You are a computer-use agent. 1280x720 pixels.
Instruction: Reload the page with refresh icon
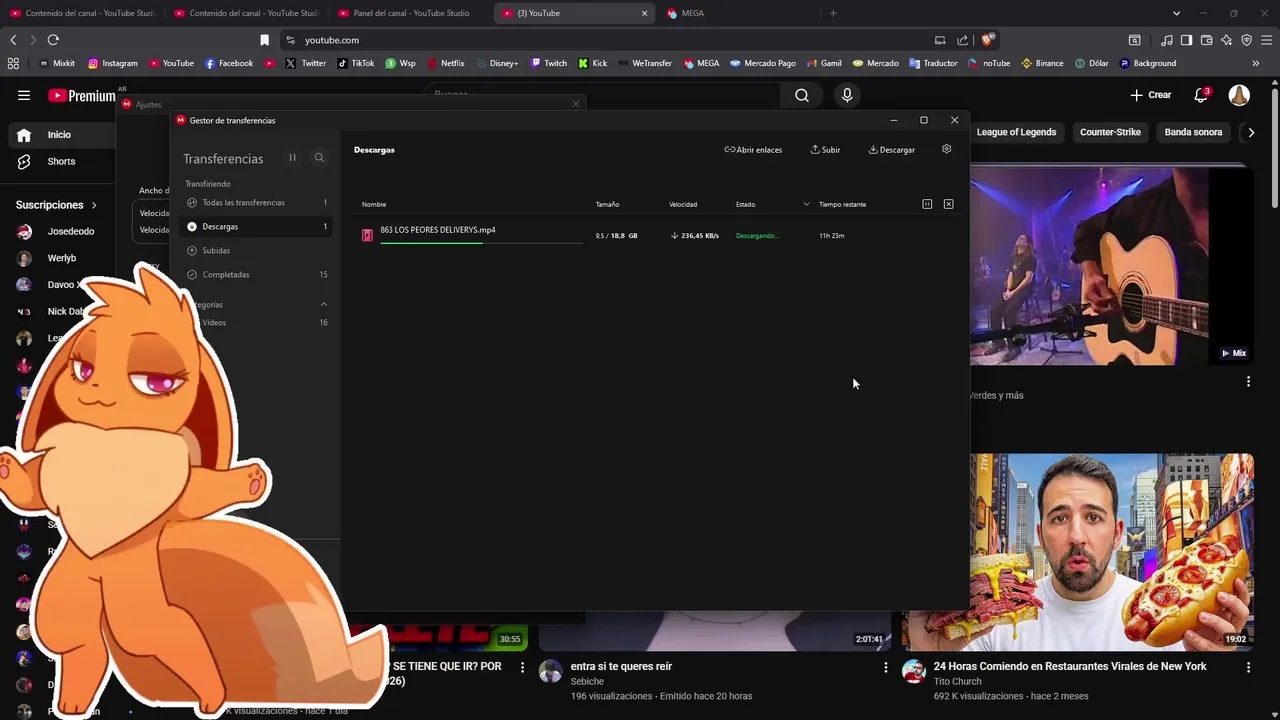coord(53,40)
